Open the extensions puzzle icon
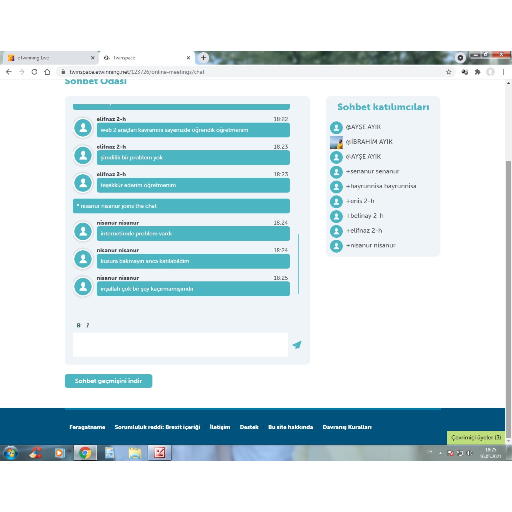This screenshot has width=512, height=512. [477, 72]
